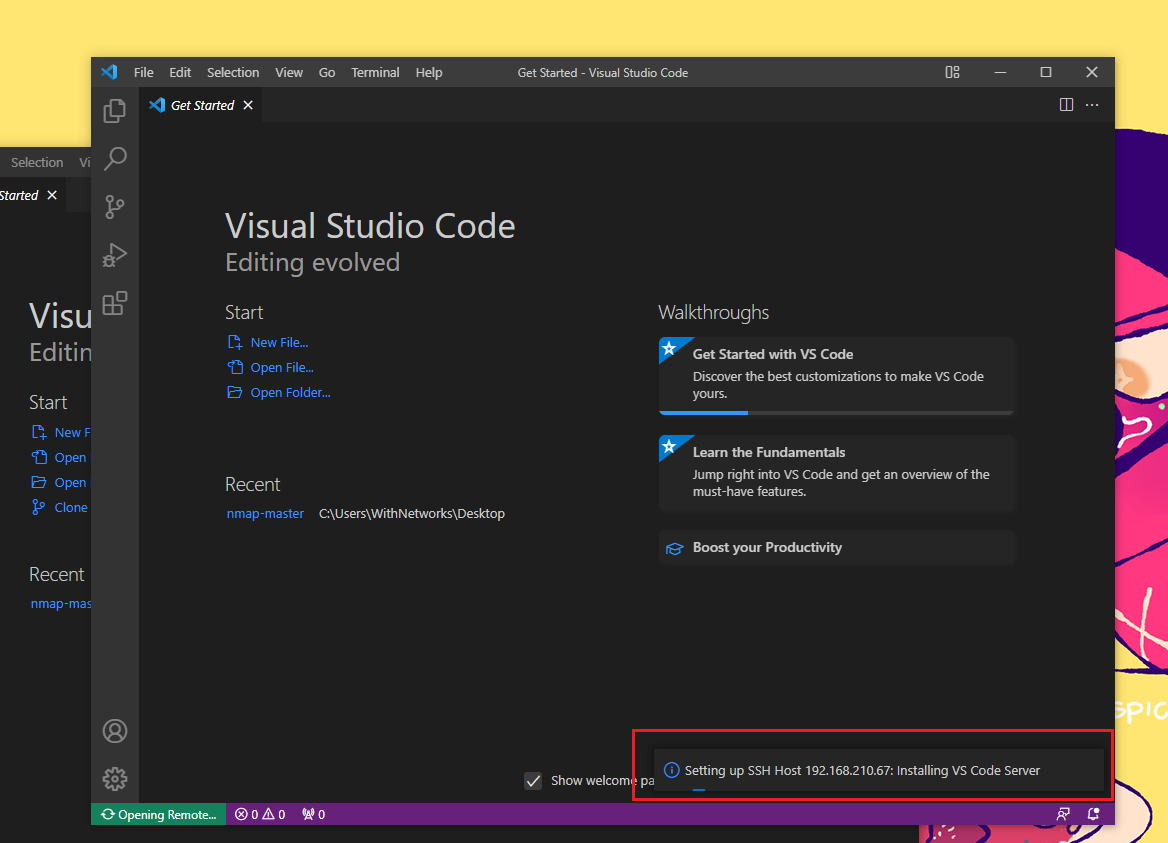Click the VS Code logo in title bar
Screen dimensions: 1168x843
tap(110, 72)
